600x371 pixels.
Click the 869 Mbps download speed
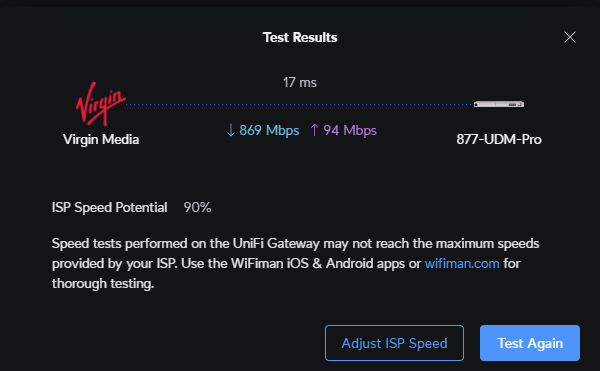(269, 130)
